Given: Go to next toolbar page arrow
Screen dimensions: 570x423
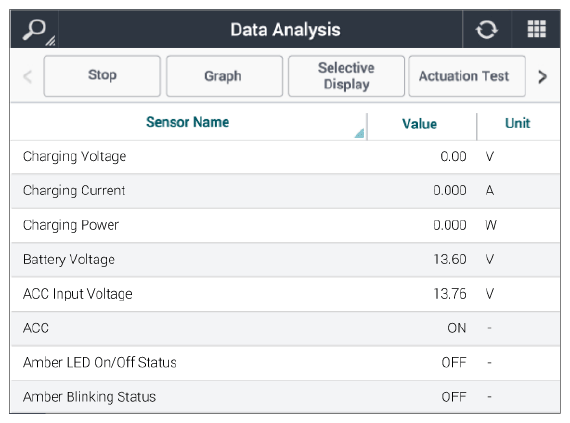Looking at the screenshot, I should click(x=542, y=76).
